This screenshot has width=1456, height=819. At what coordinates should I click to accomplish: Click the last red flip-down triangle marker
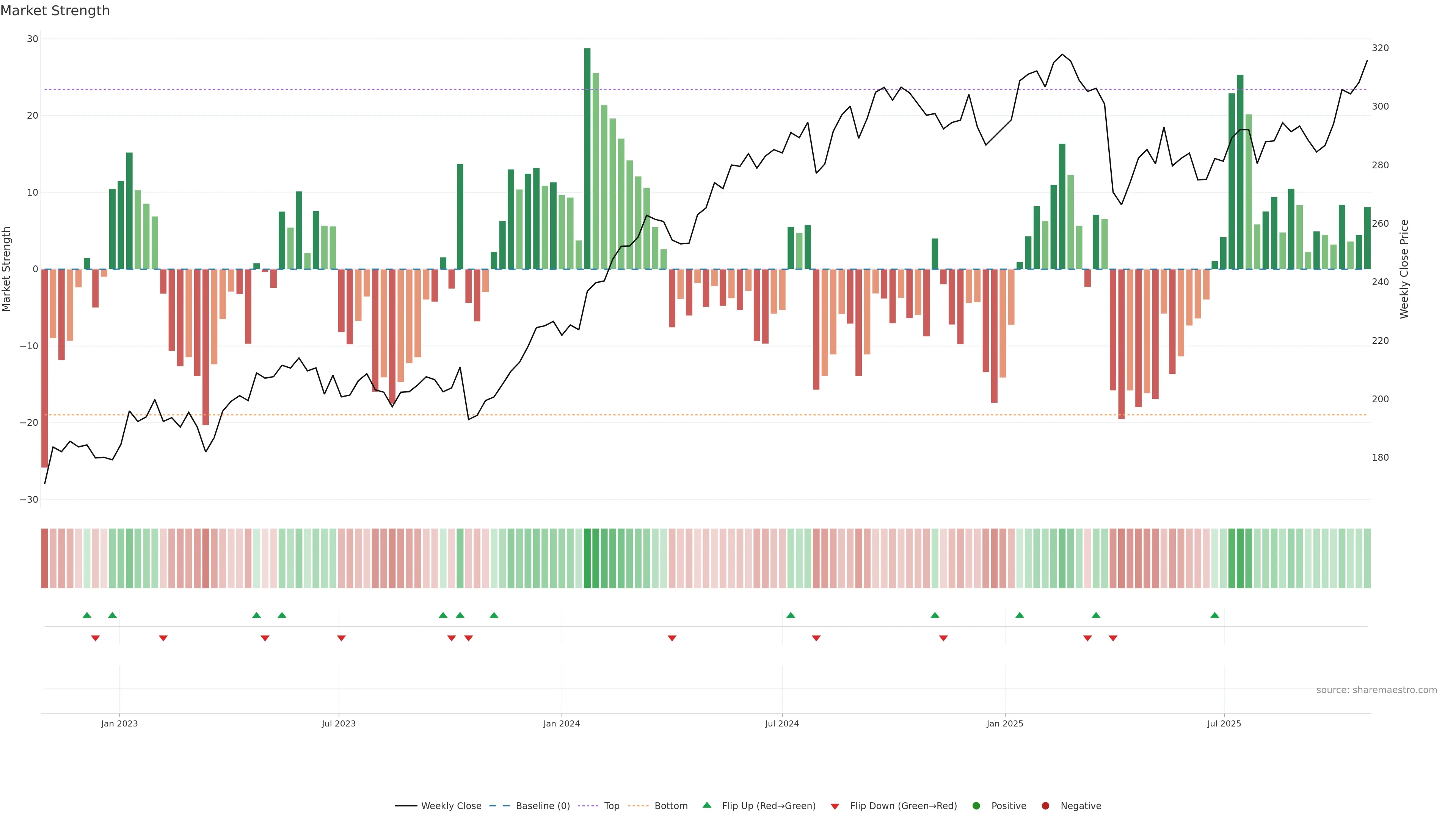(1113, 638)
